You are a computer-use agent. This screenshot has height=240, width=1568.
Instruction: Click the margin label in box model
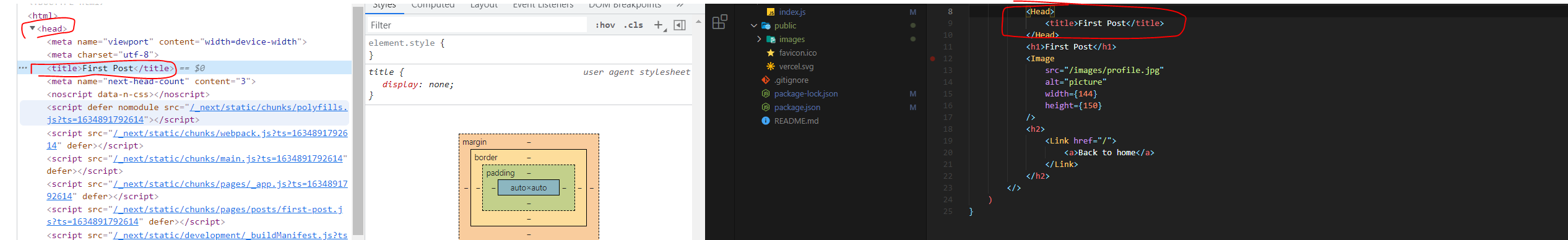(474, 142)
